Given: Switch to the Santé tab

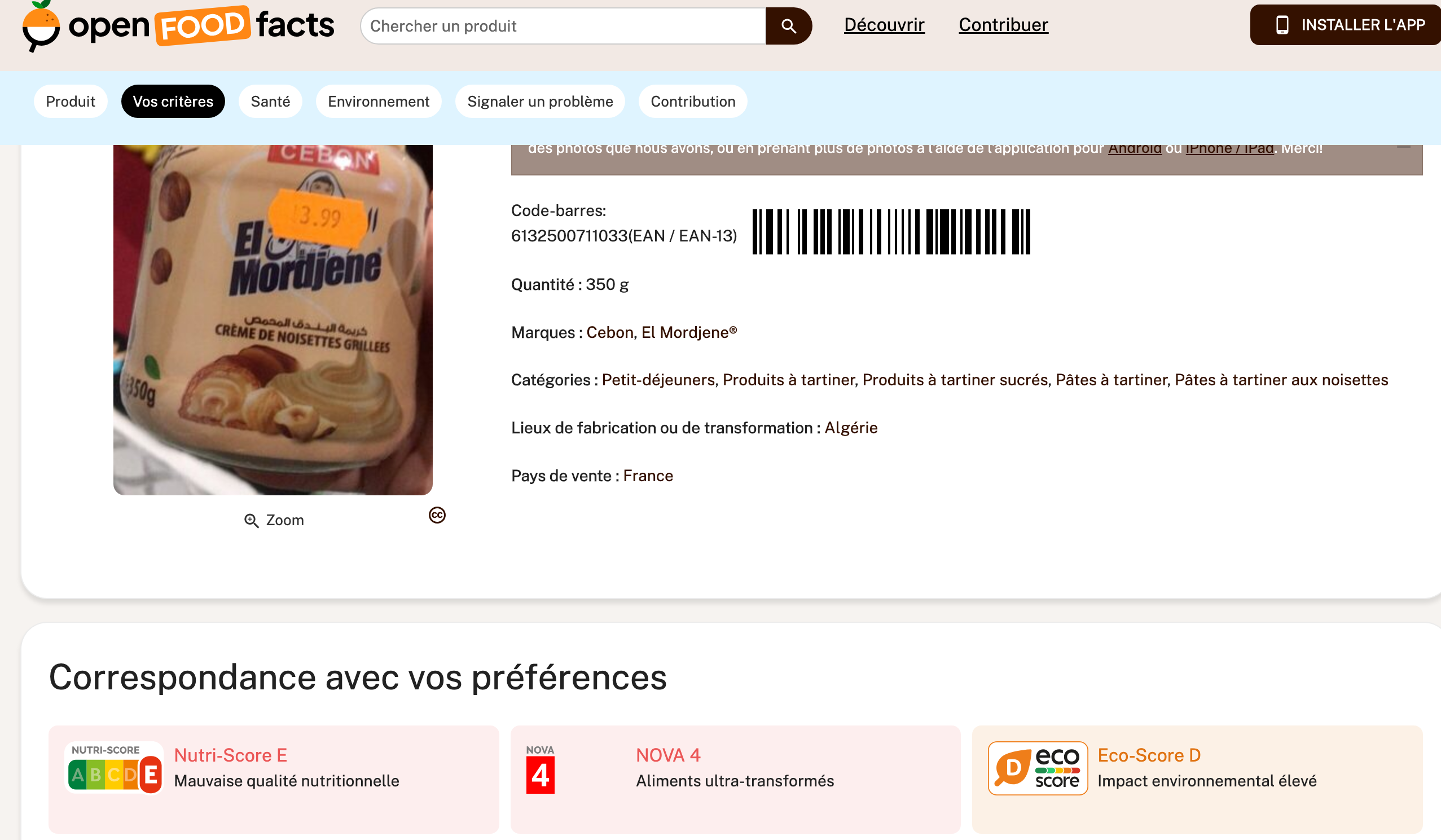Looking at the screenshot, I should point(270,101).
